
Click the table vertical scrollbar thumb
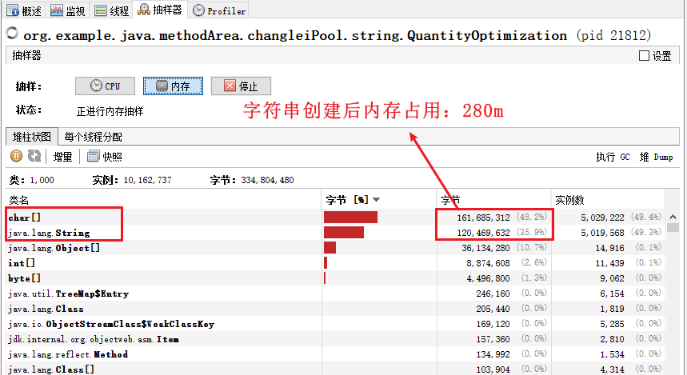(x=673, y=227)
